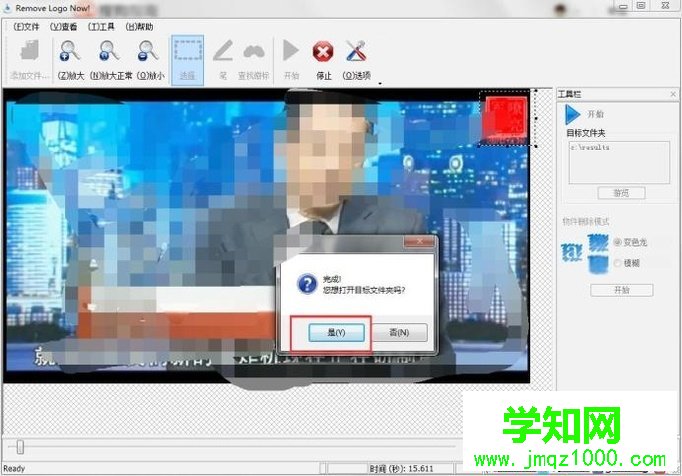The width and height of the screenshot is (682, 476).
Task: Open the (F)文件 menu
Action: click(x=26, y=27)
